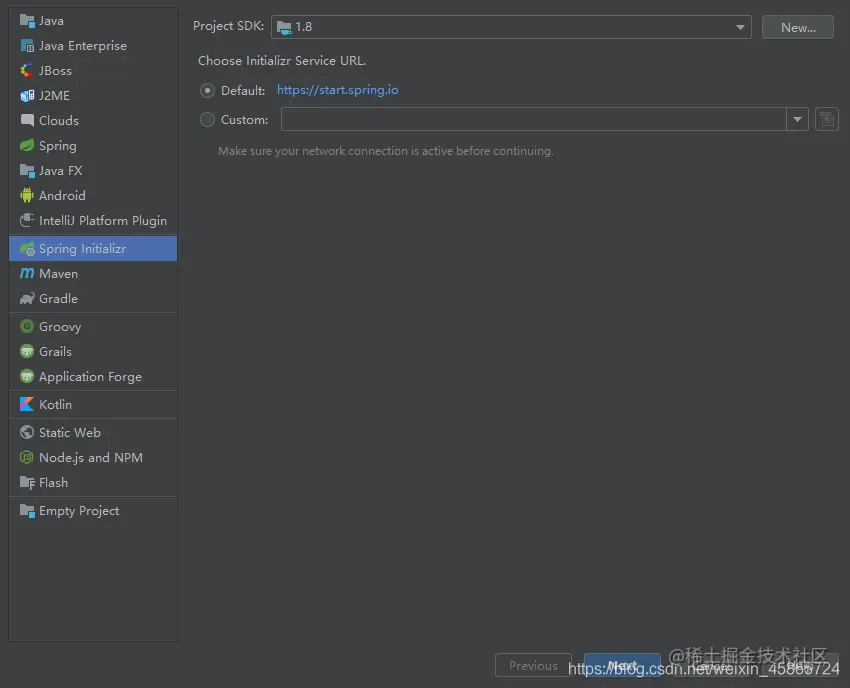Select the Grails icon
This screenshot has height=688, width=850.
pos(27,351)
